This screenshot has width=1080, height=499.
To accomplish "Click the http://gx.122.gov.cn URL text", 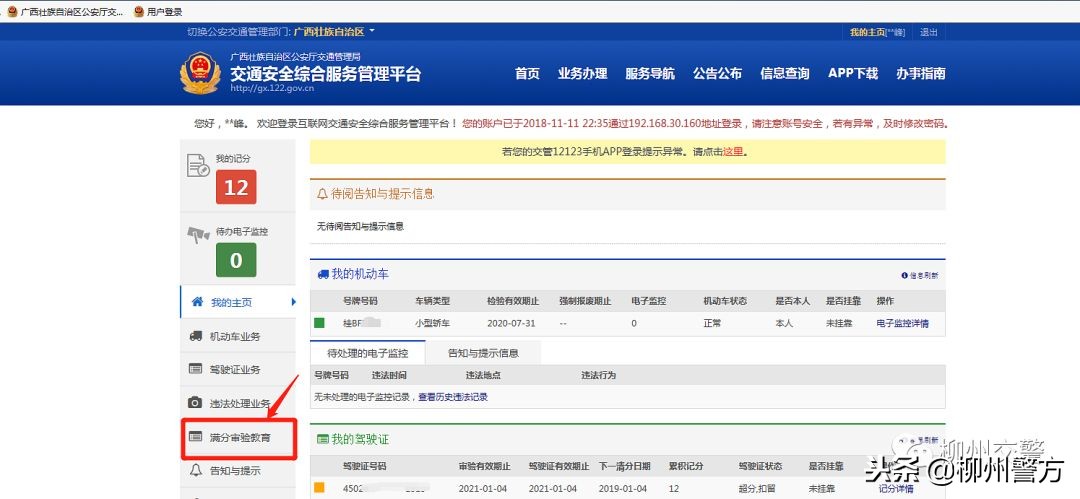I will pos(272,88).
